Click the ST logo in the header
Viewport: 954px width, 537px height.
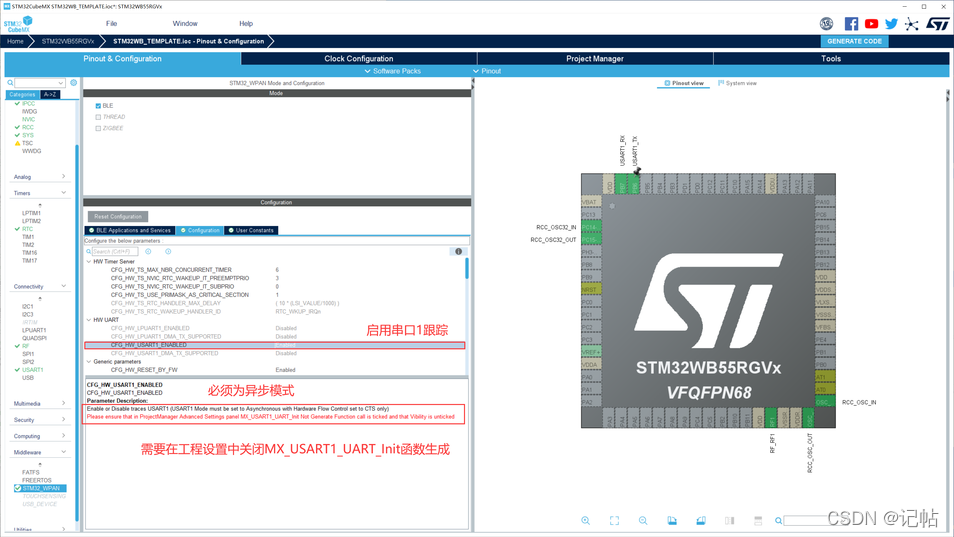click(938, 24)
